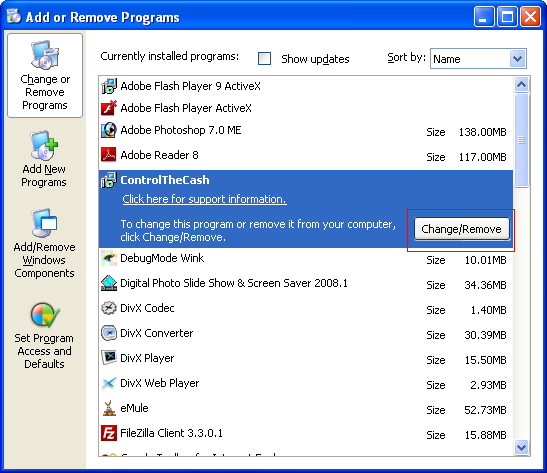This screenshot has height=473, width=547.
Task: Select Adobe Flash Player ActiveX name text
Action: pos(186,108)
